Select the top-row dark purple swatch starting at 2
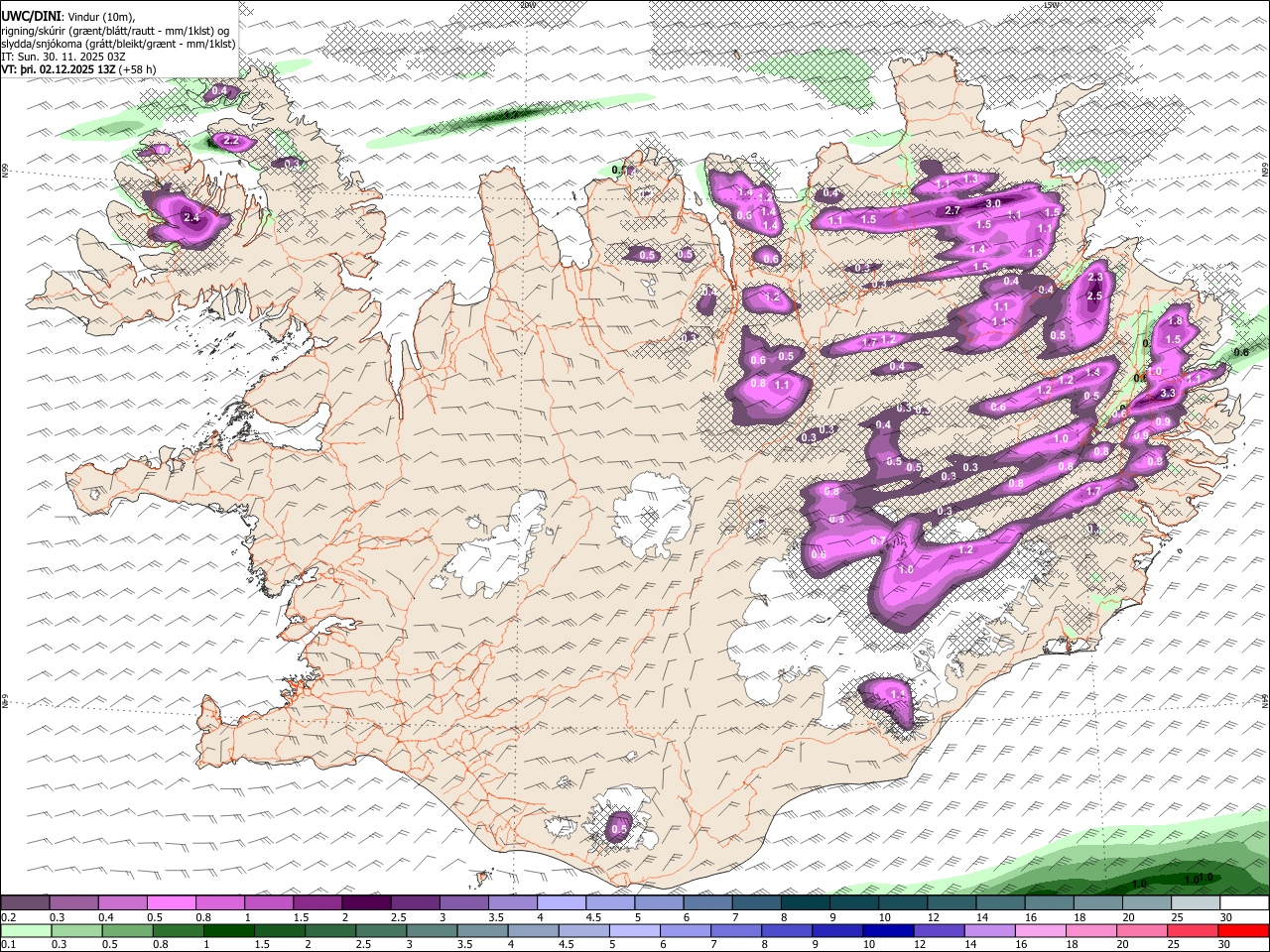Image resolution: width=1270 pixels, height=952 pixels. 366,902
